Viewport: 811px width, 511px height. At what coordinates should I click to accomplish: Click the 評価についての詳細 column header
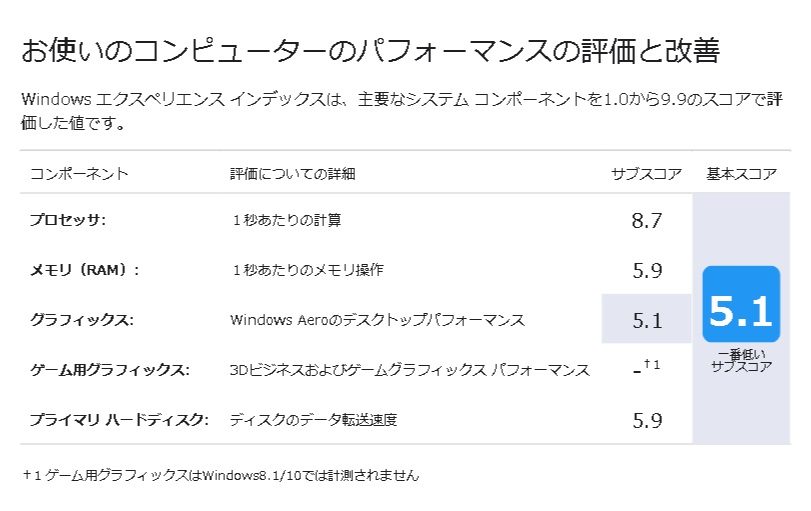pyautogui.click(x=292, y=174)
